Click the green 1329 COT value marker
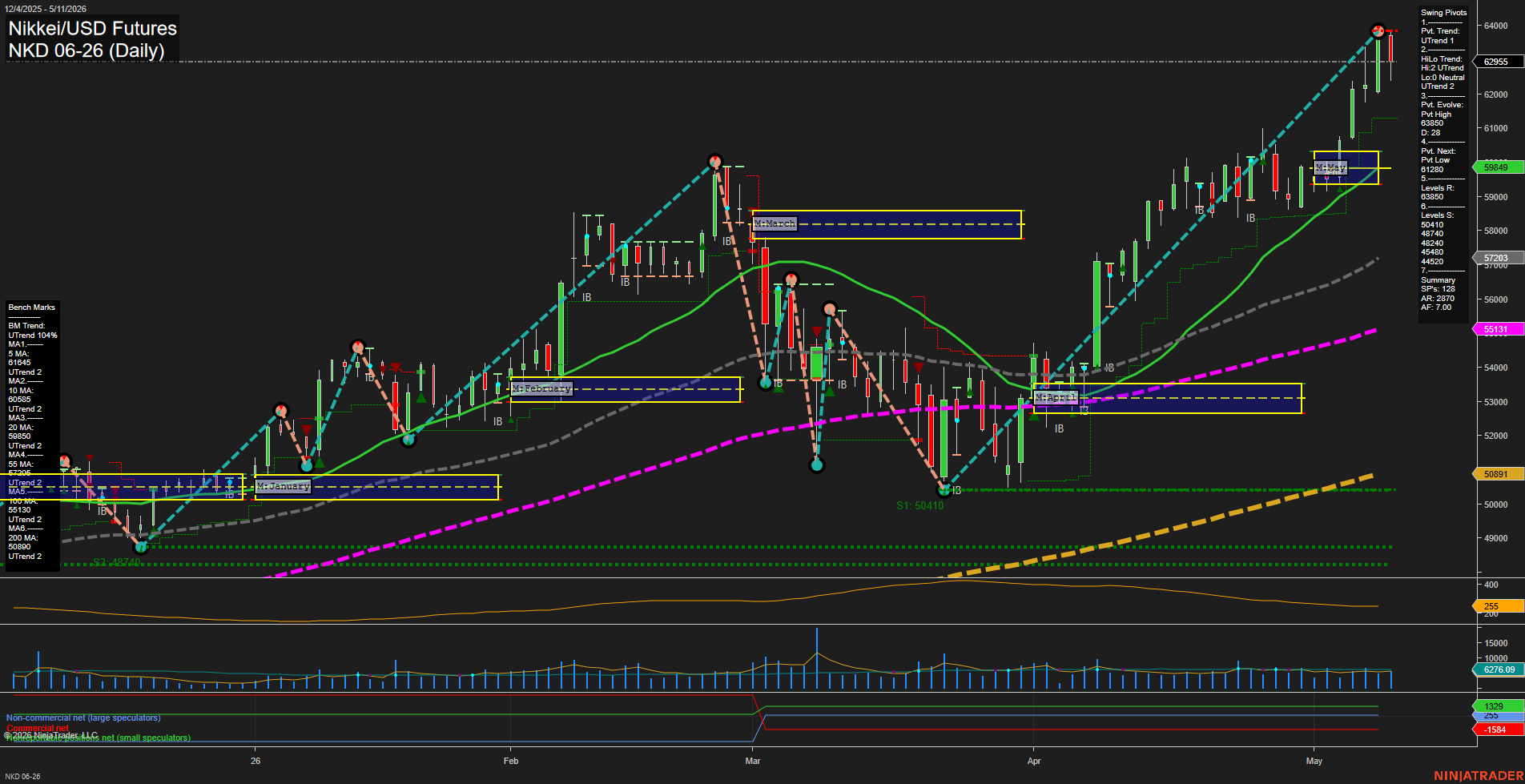This screenshot has height=784, width=1525. click(1497, 706)
